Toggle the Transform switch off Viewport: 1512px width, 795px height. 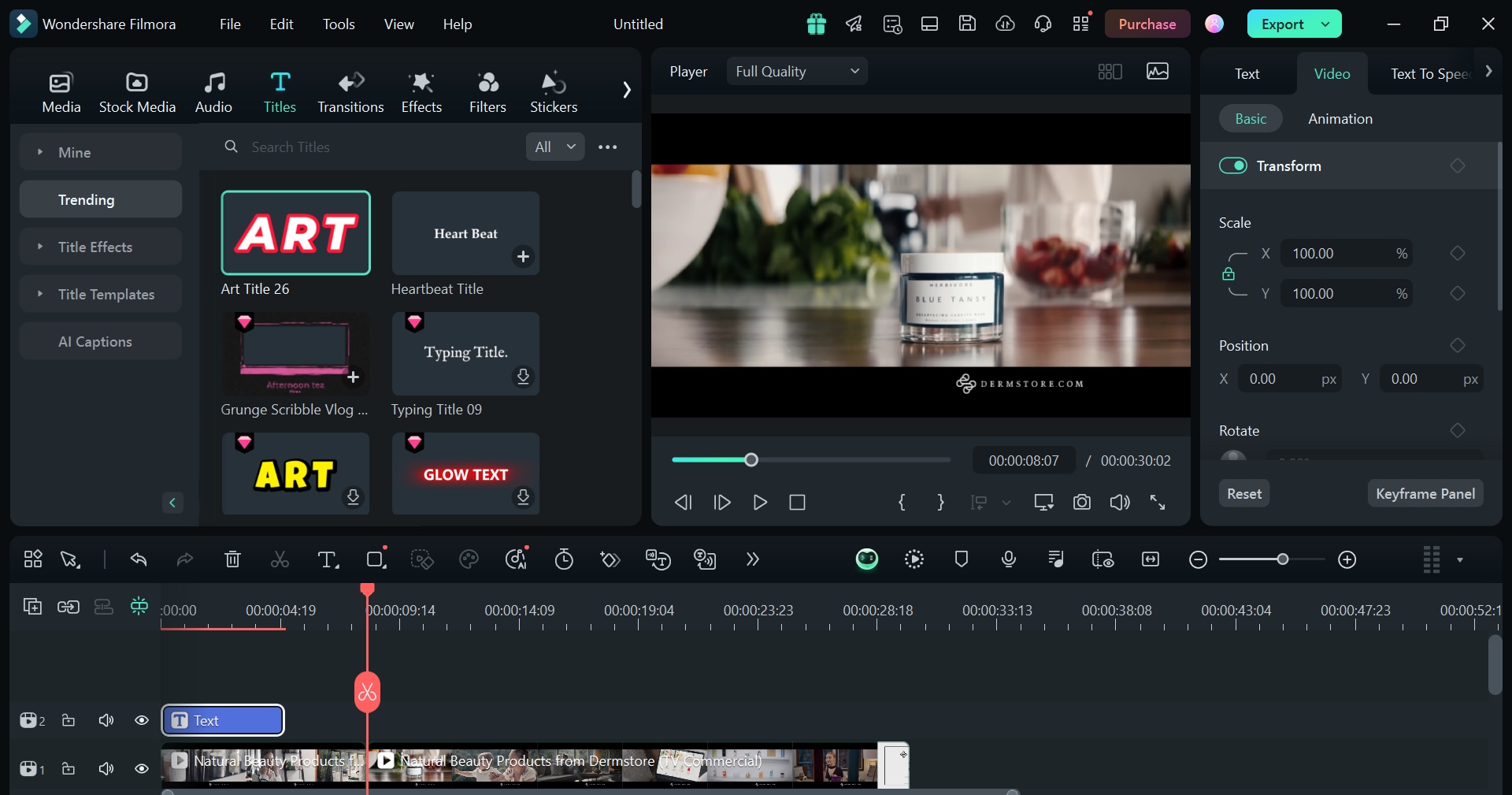click(1233, 165)
